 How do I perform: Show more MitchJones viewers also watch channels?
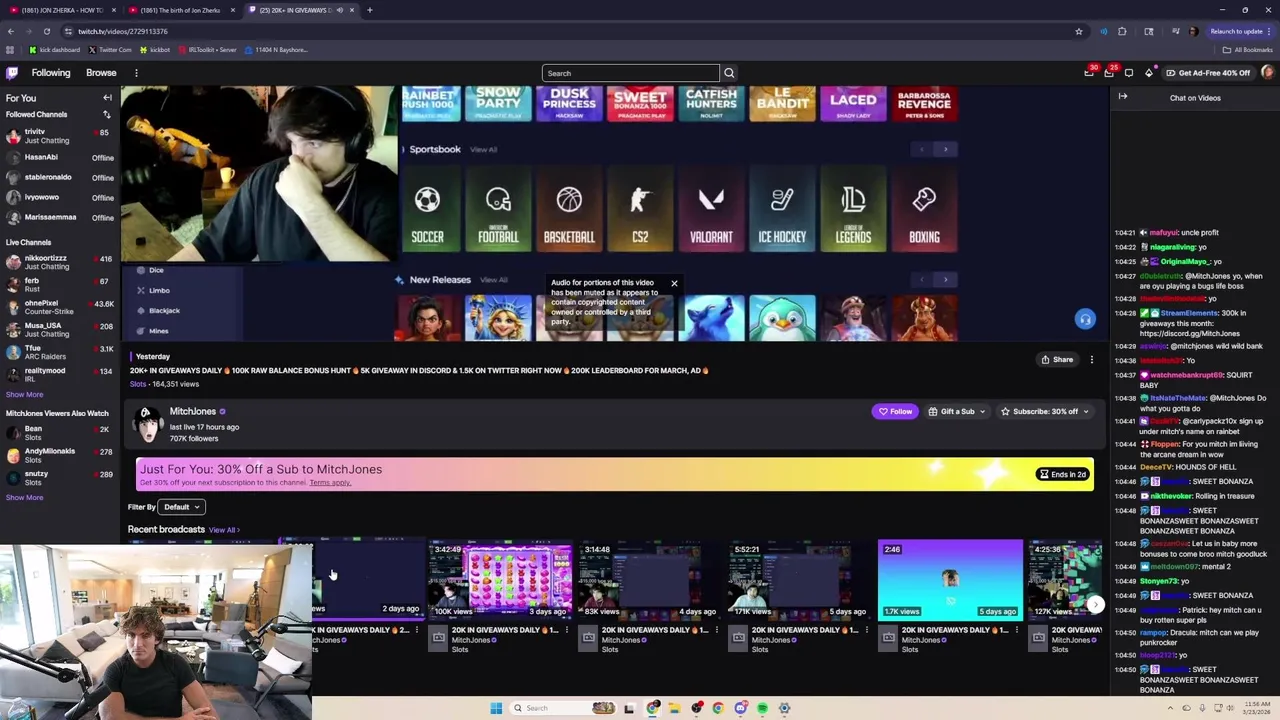pos(25,497)
